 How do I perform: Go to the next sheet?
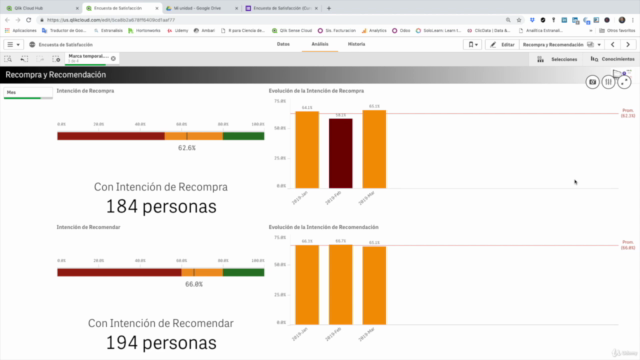coord(628,44)
